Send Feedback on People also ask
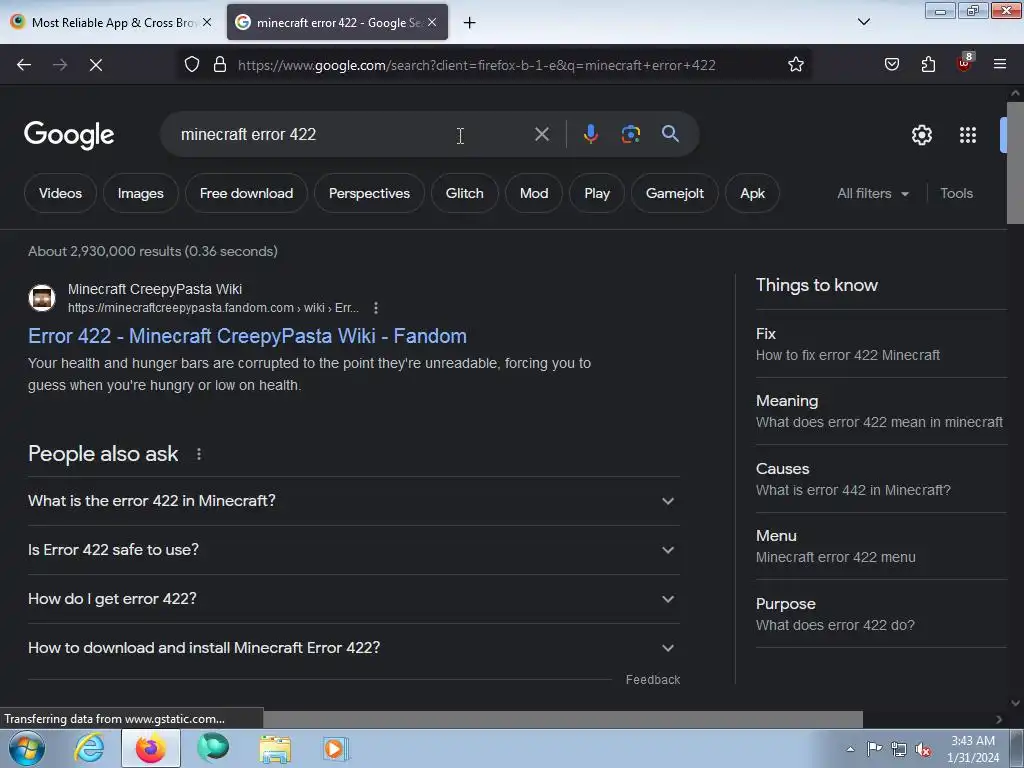1024x768 pixels. click(x=652, y=680)
